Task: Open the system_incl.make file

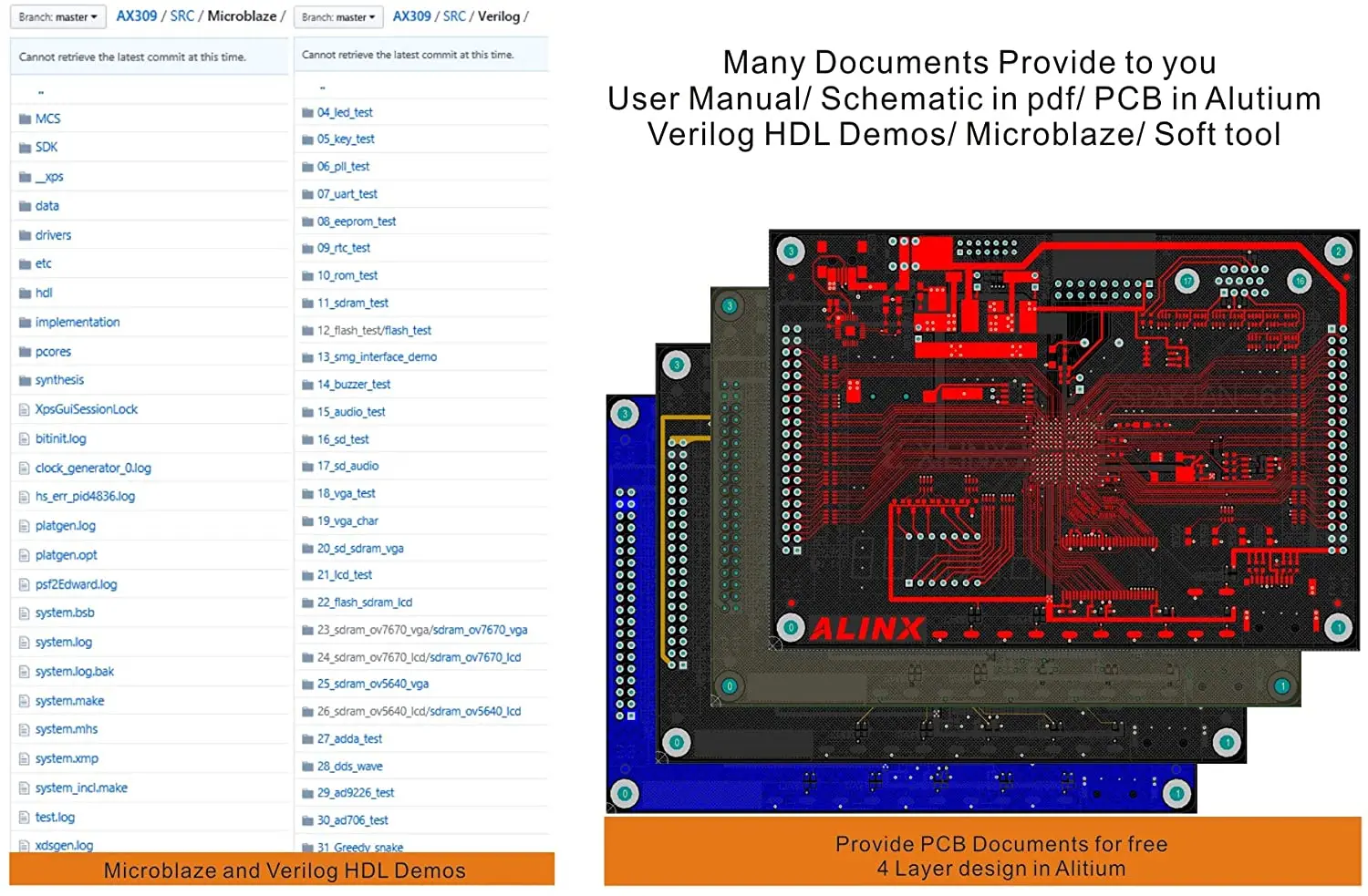Action: (x=82, y=788)
